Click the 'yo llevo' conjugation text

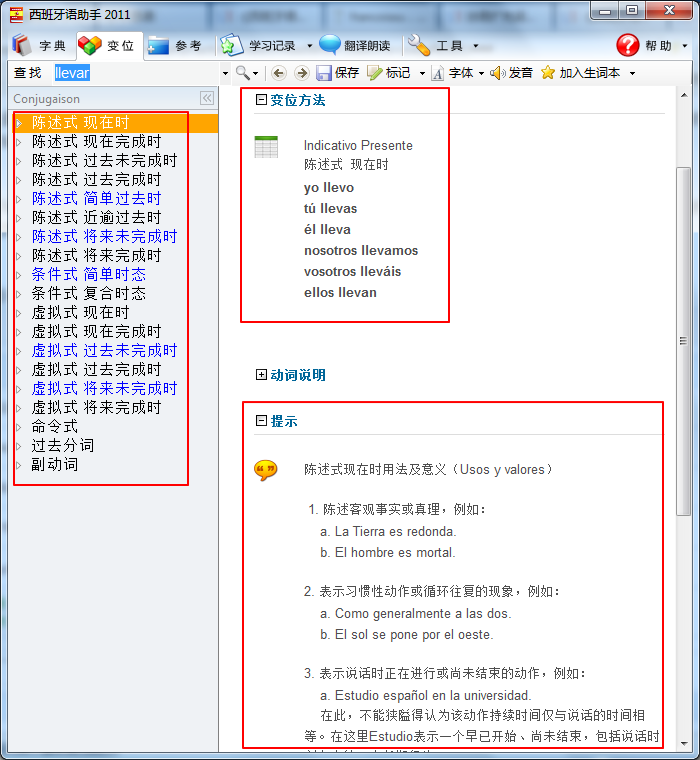[x=329, y=188]
